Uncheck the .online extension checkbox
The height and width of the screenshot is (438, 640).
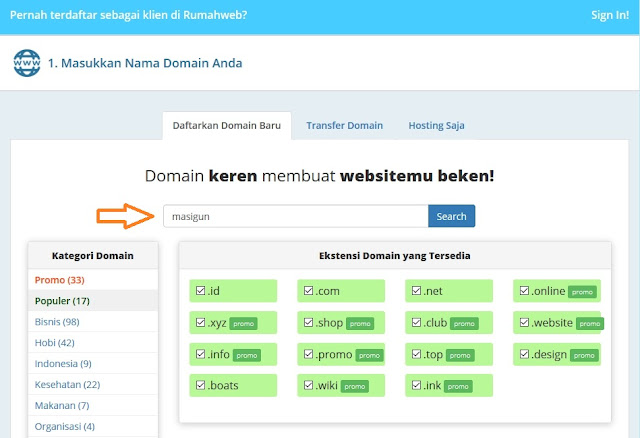(524, 291)
